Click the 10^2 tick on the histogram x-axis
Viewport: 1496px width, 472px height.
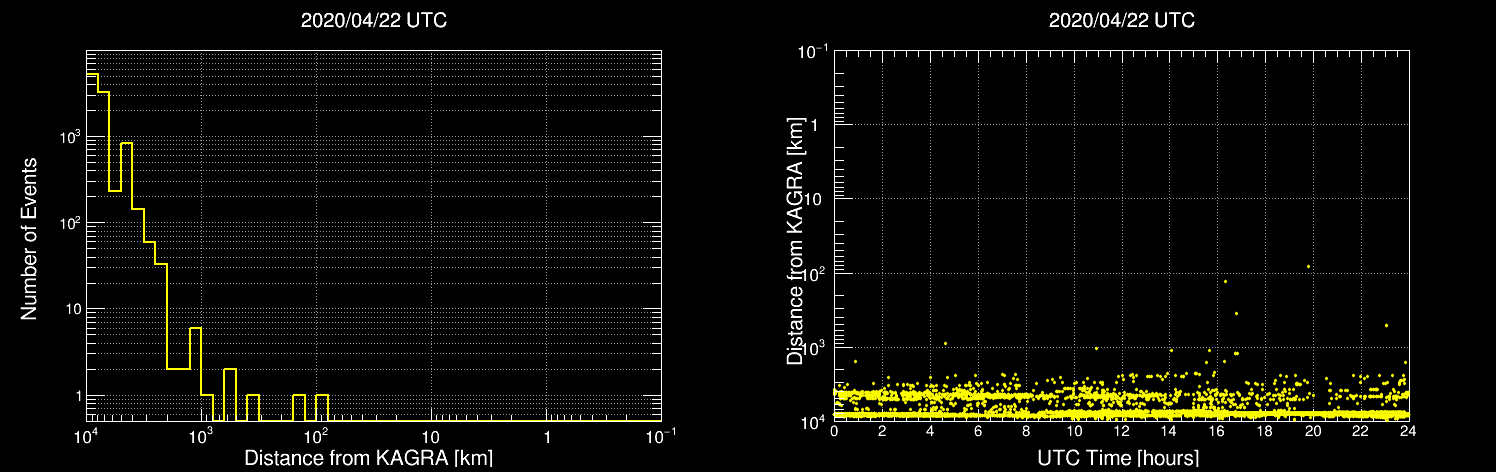(317, 435)
